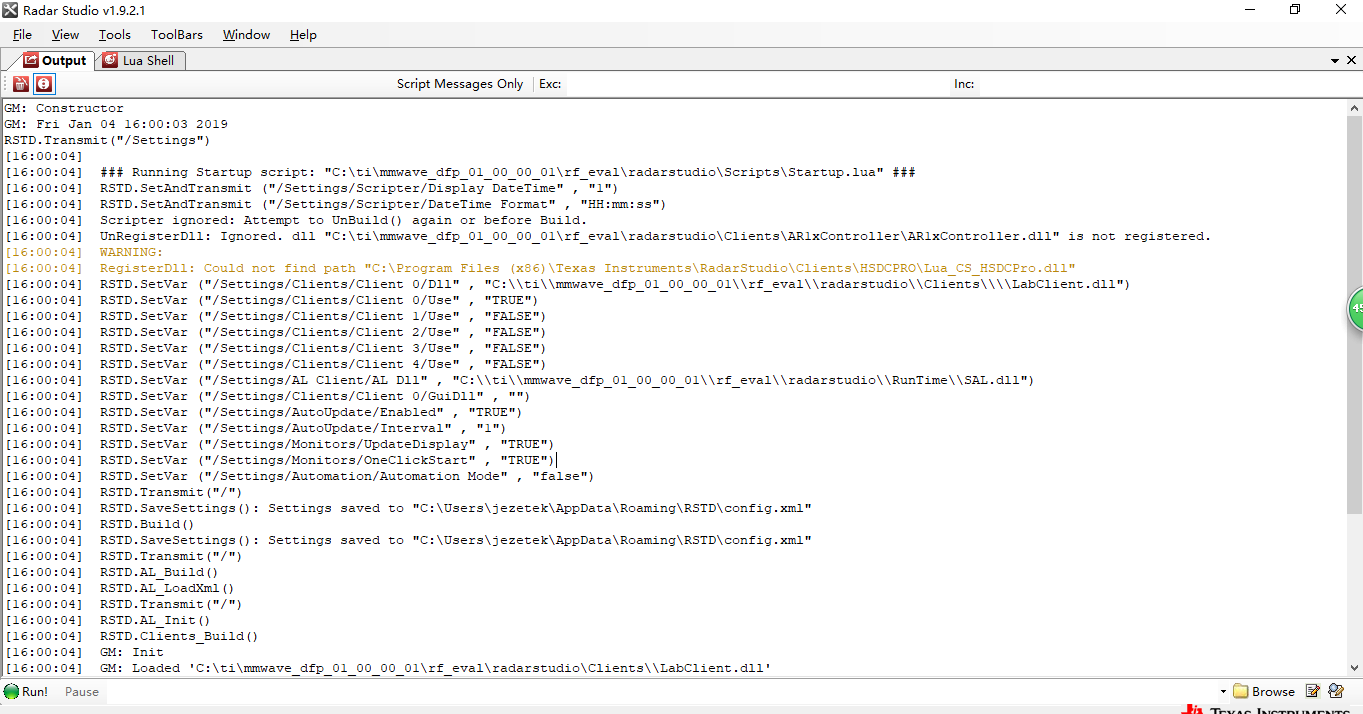Close the Output panel with its X button
Viewport: 1363px width, 714px height.
click(x=1351, y=61)
